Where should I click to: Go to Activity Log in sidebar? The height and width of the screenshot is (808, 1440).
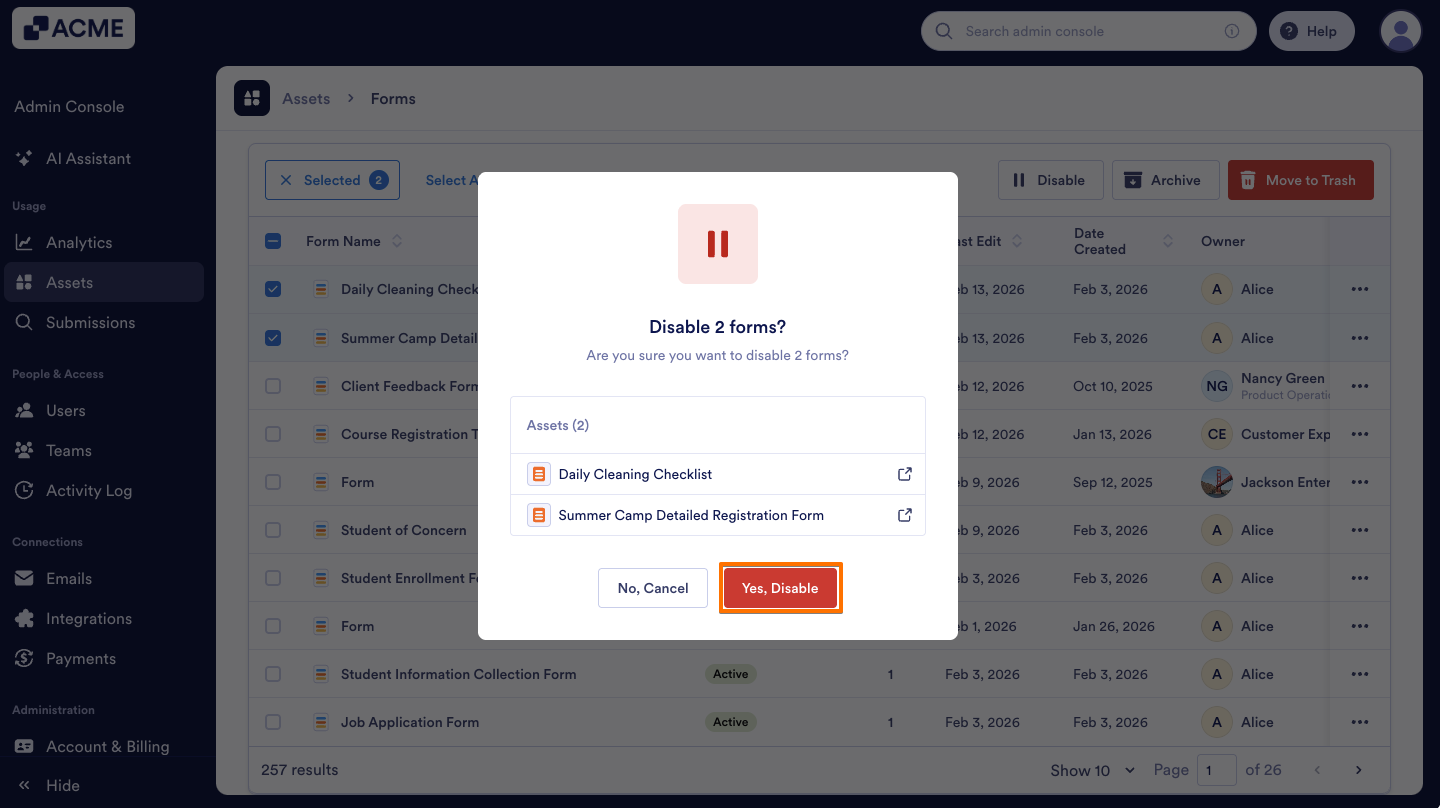(x=89, y=490)
